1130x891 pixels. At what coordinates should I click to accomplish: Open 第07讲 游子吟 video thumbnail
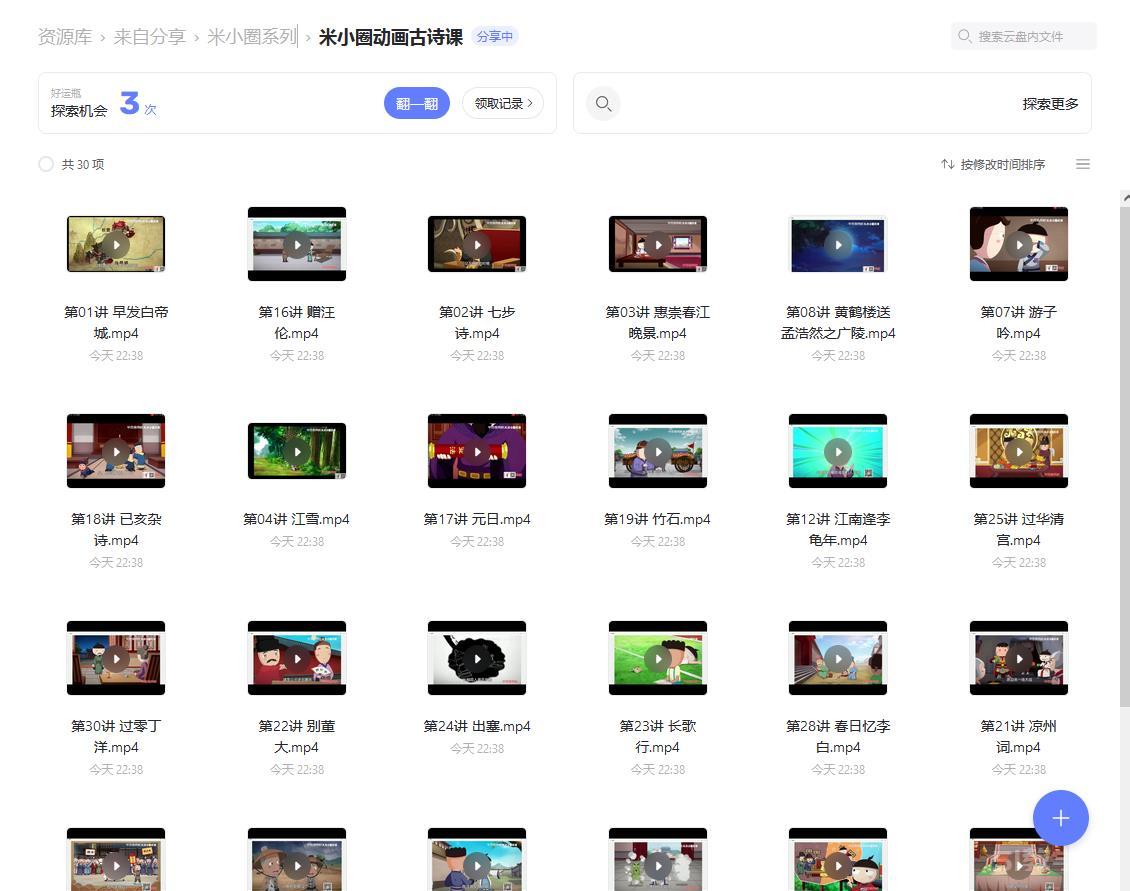pyautogui.click(x=1018, y=244)
